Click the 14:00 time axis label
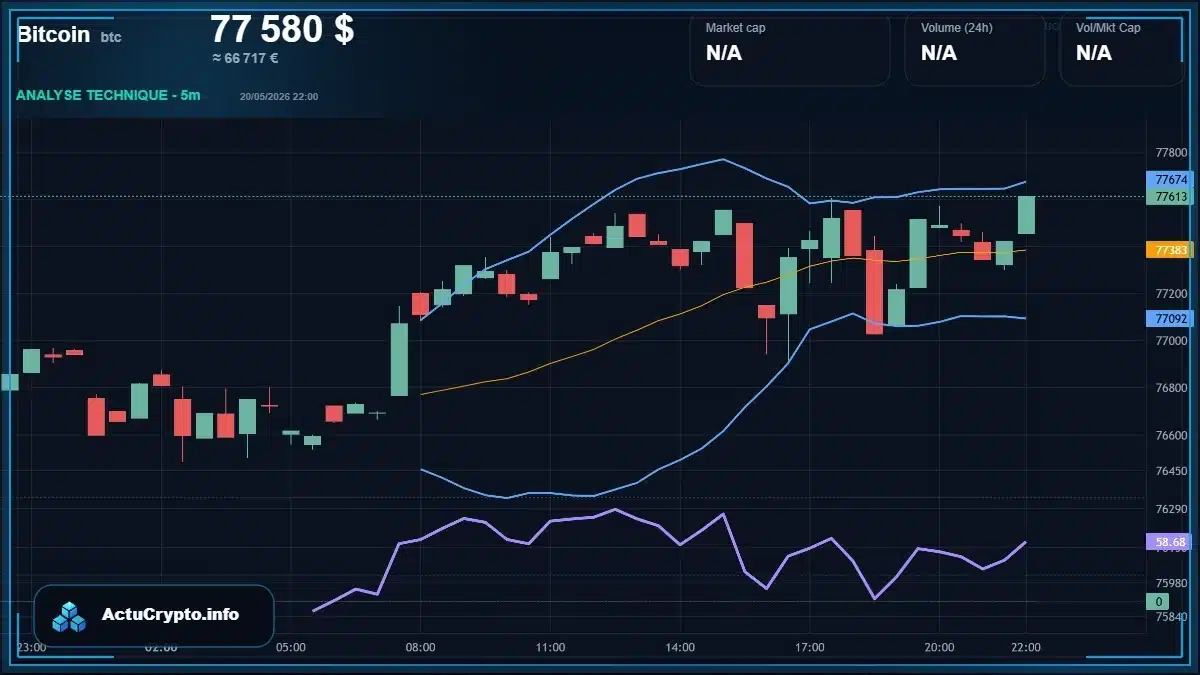Viewport: 1200px width, 675px height. (x=680, y=647)
